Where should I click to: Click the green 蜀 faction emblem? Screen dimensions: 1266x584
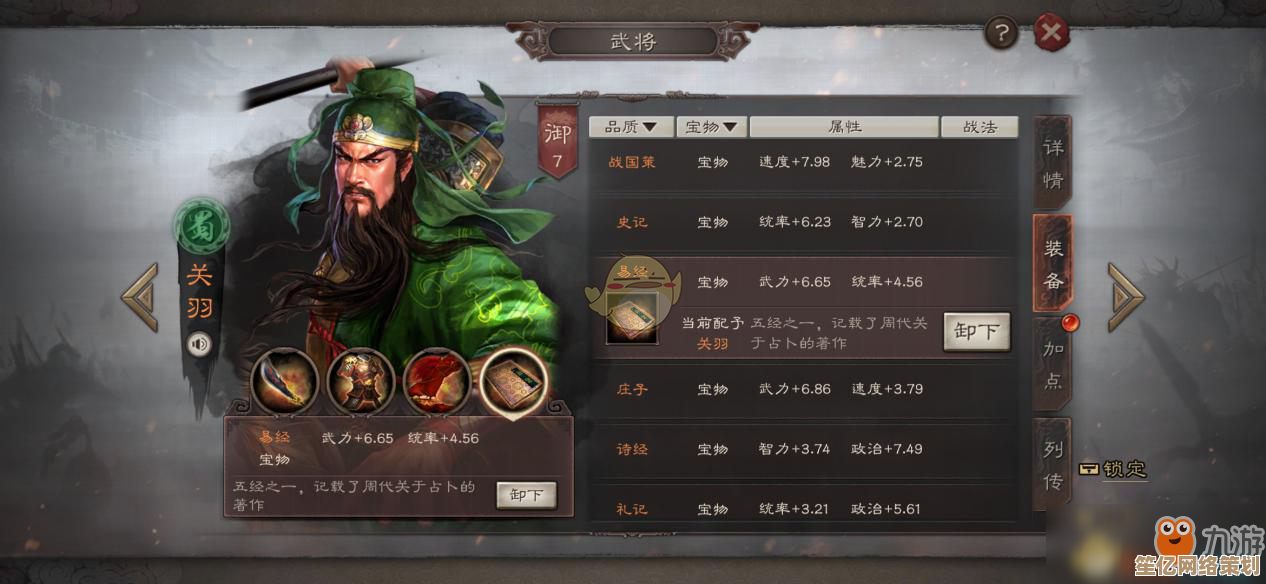click(201, 226)
